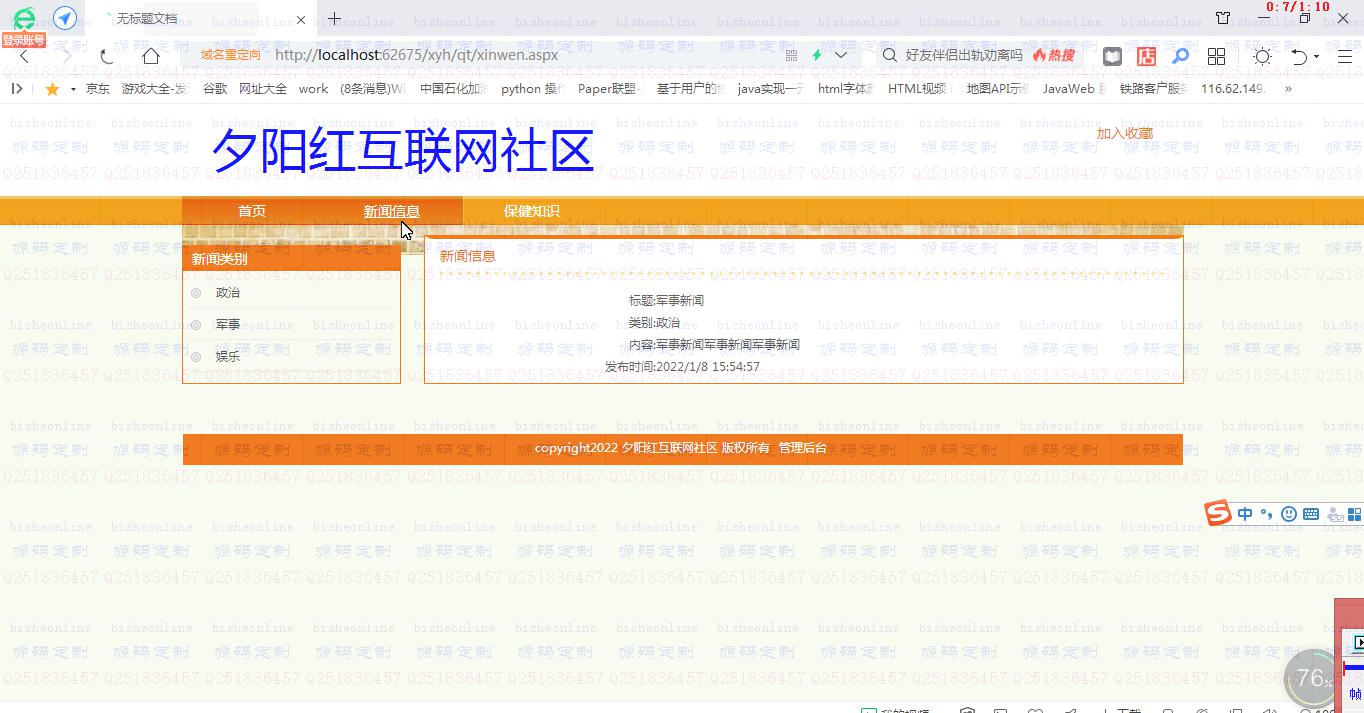Click the 域名重定向 label in address bar
The image size is (1364, 713).
[231, 56]
